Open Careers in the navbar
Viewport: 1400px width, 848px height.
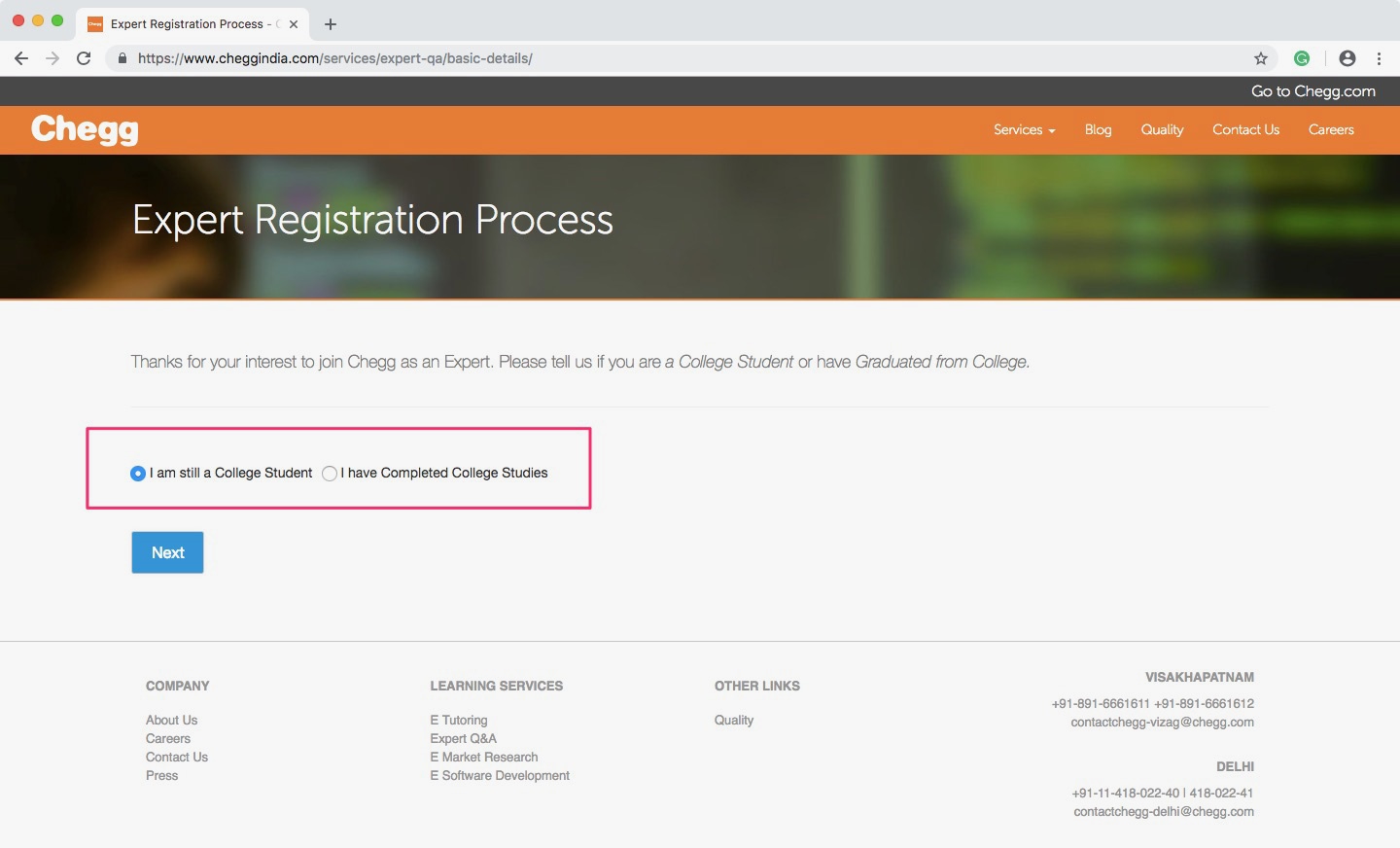coord(1331,130)
